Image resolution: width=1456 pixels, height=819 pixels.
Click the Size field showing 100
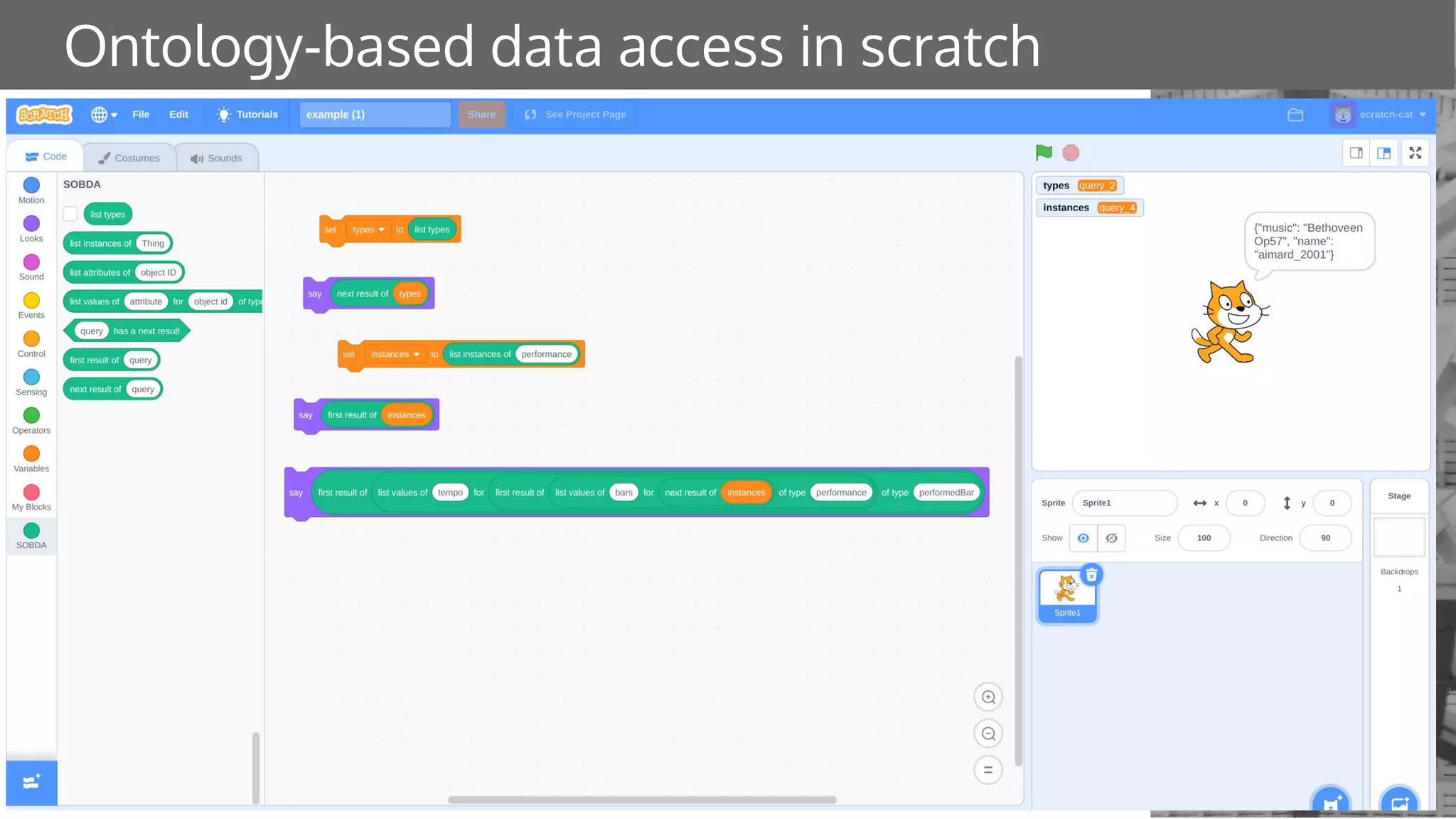pos(1204,538)
